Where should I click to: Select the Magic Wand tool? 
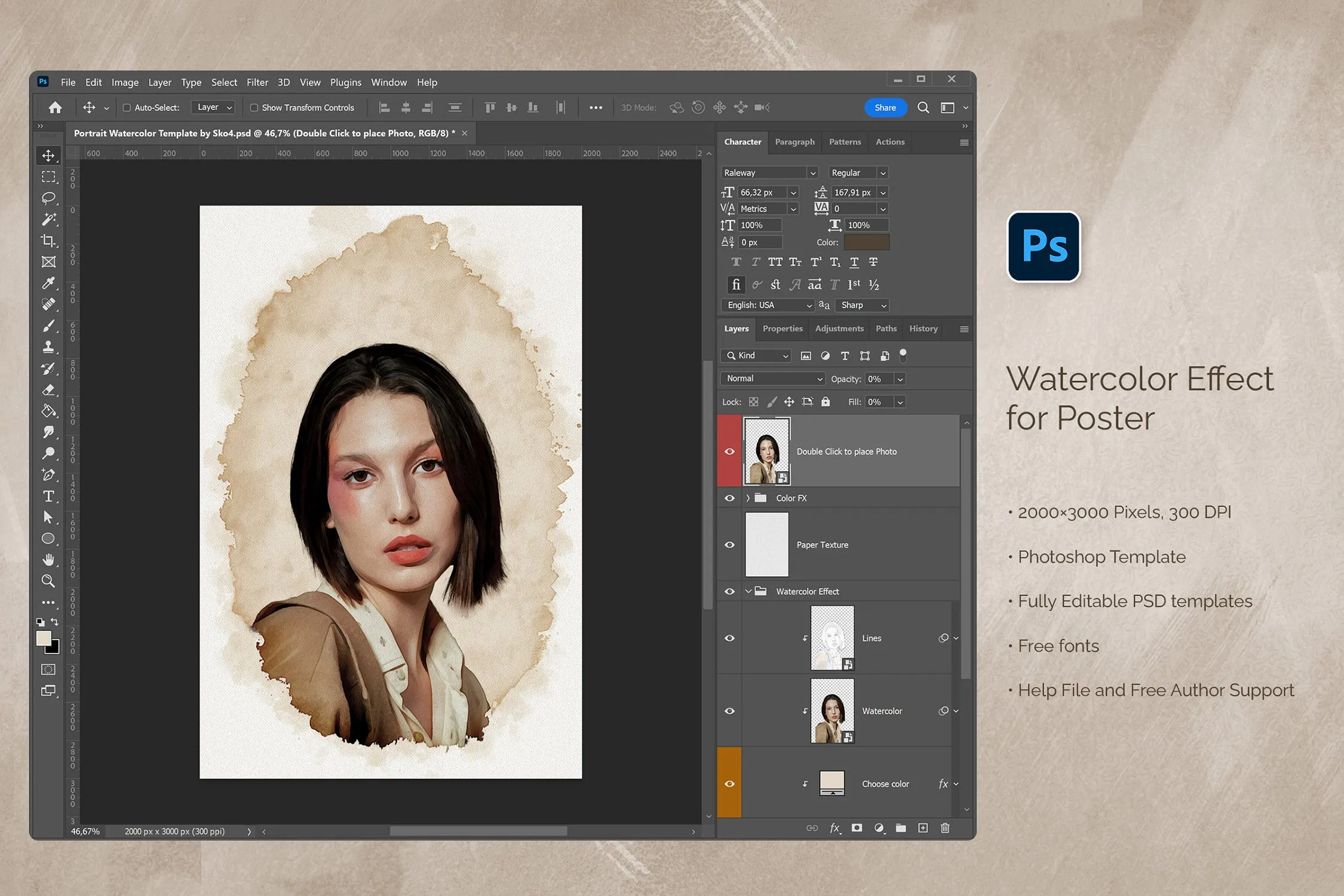pos(48,219)
